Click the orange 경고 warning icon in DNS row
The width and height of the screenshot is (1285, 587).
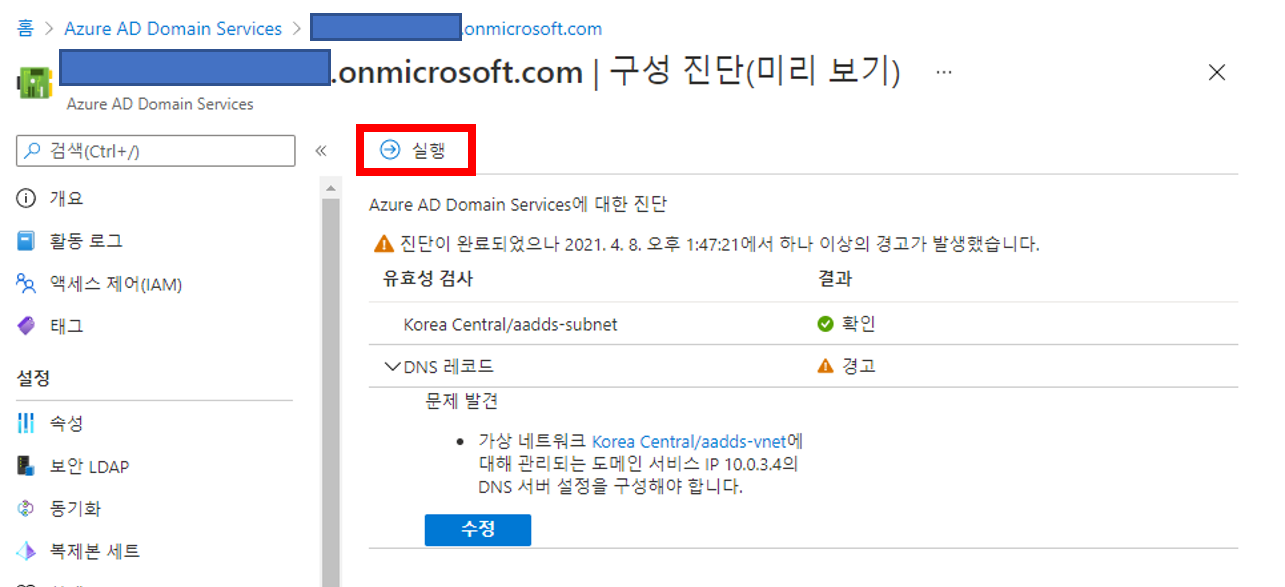click(825, 366)
